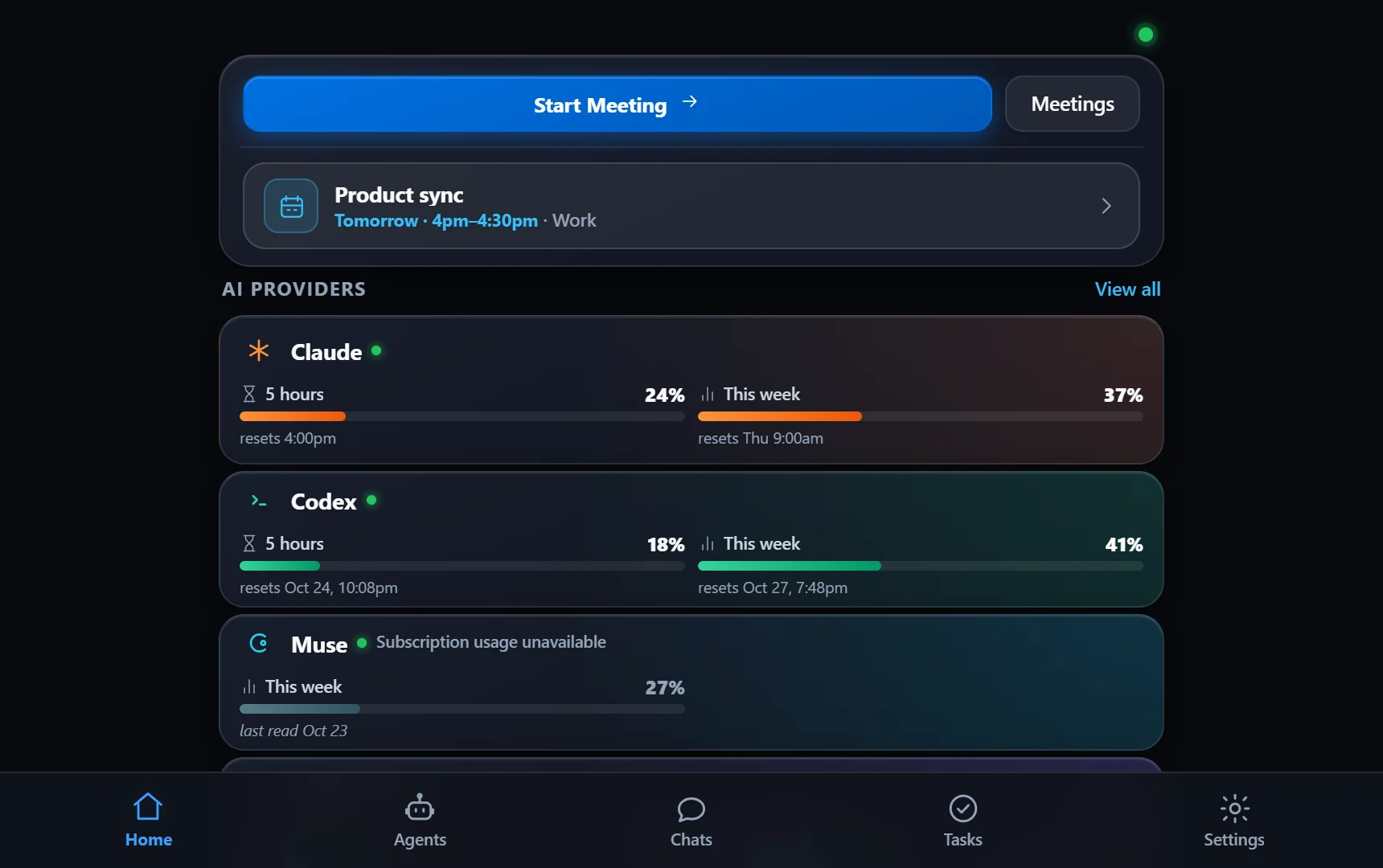
Task: Open the Settings tab
Action: [x=1234, y=821]
